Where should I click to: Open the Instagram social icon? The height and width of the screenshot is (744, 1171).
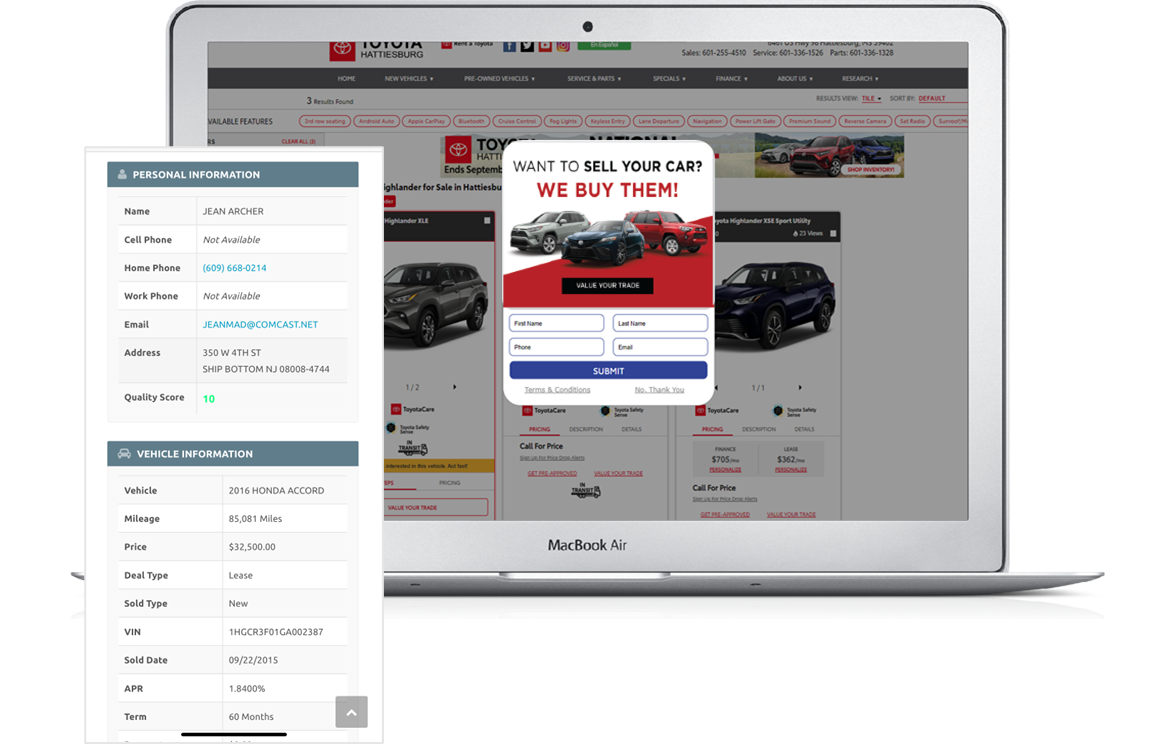click(563, 46)
